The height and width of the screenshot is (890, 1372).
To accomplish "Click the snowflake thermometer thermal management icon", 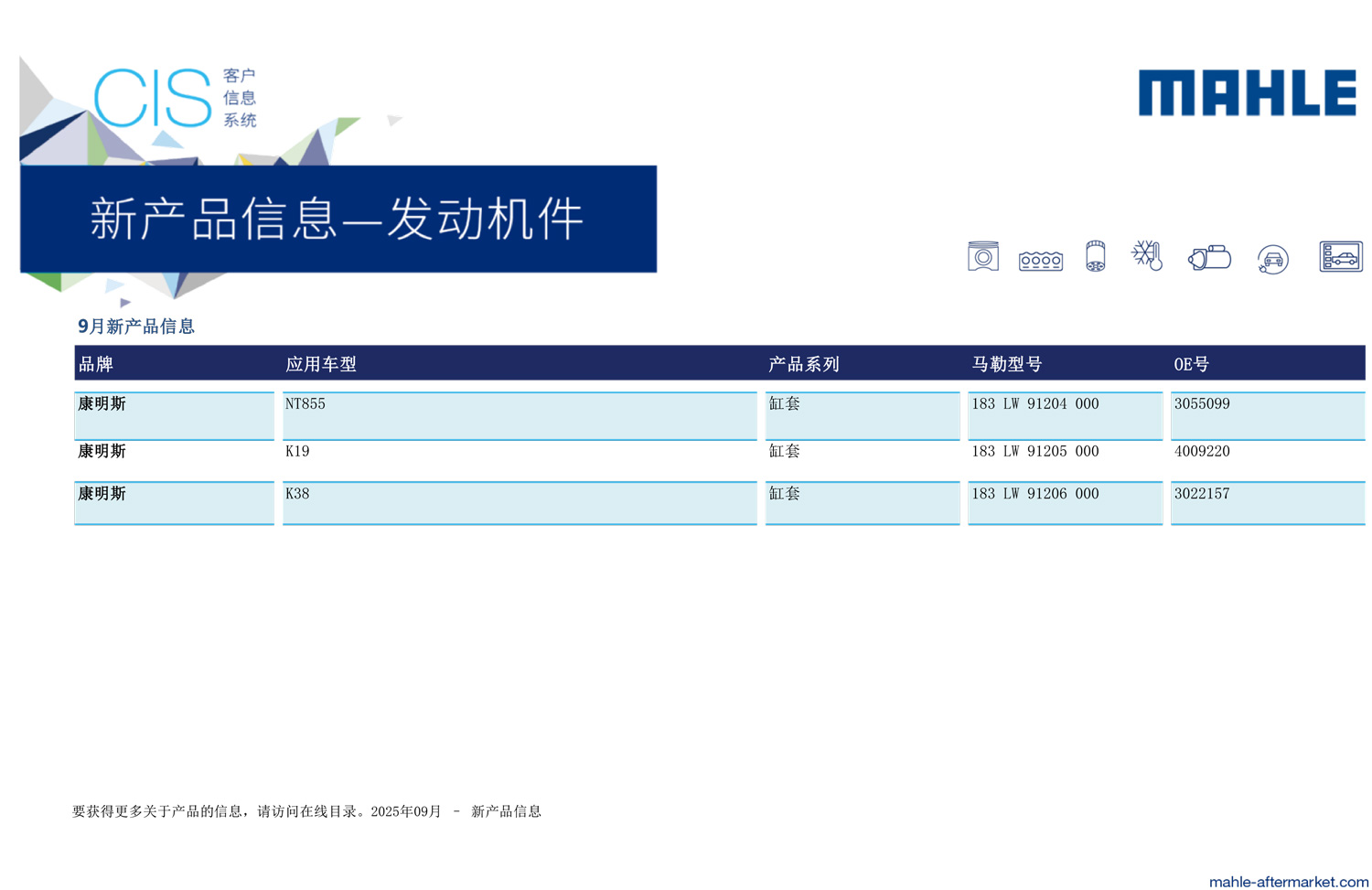I will [1147, 255].
